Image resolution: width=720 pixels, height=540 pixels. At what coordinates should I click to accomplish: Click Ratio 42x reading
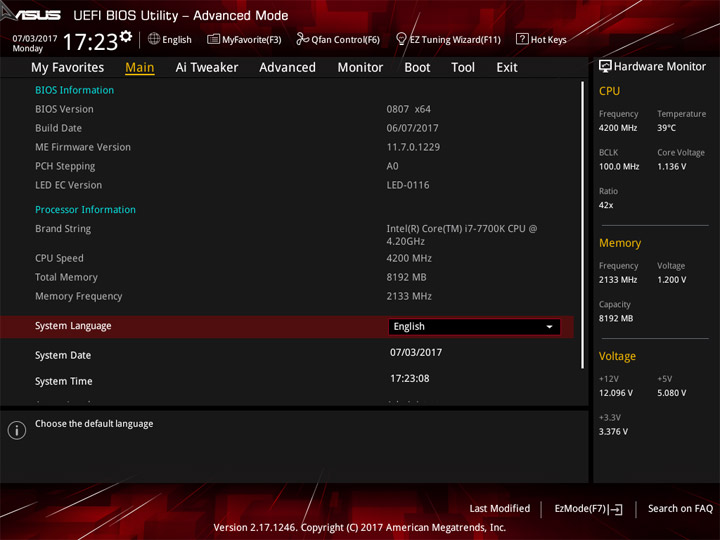click(x=606, y=205)
